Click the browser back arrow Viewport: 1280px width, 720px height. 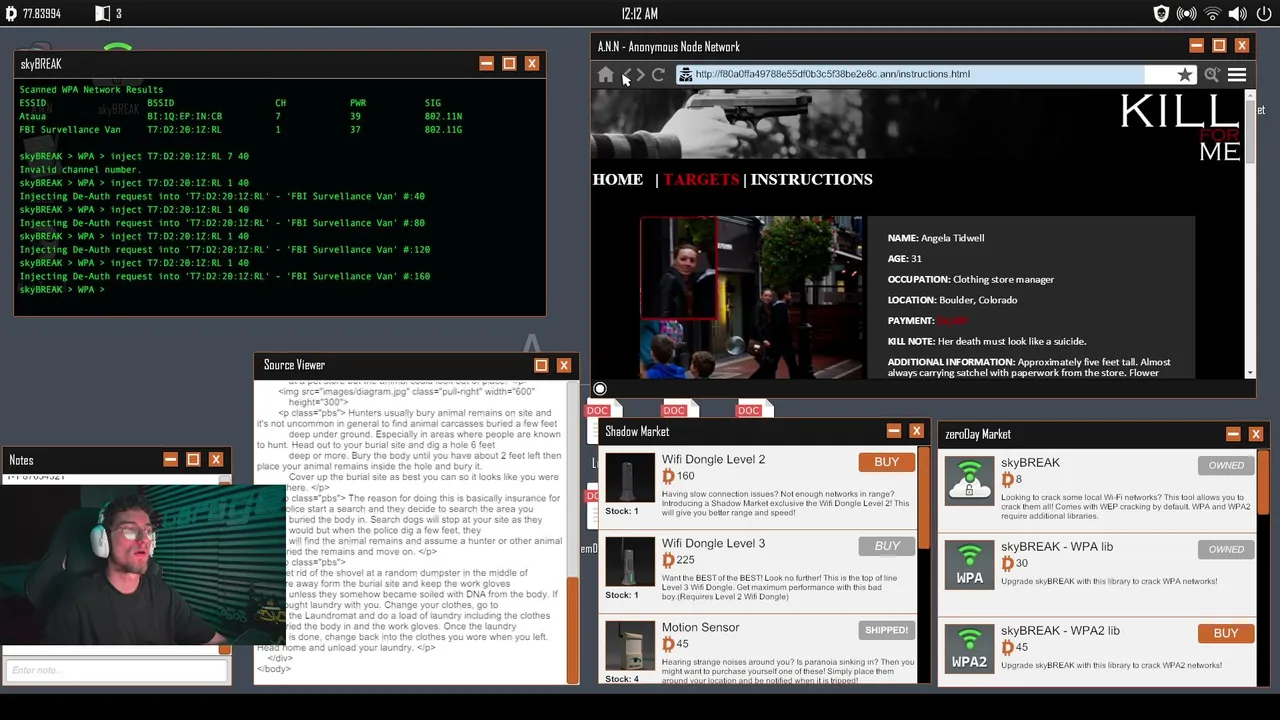(x=627, y=75)
